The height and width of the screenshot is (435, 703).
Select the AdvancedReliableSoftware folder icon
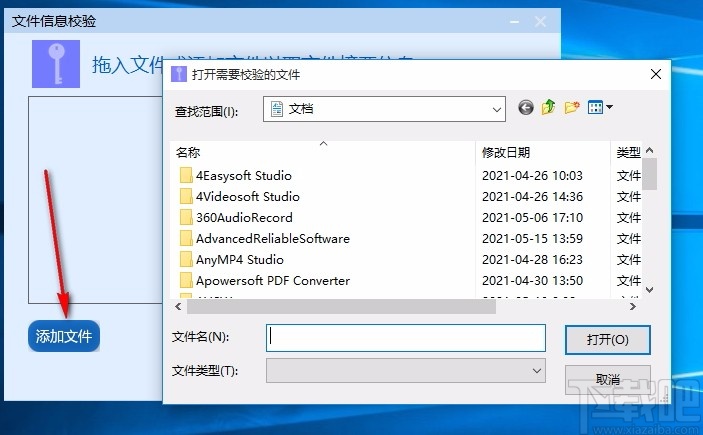186,239
